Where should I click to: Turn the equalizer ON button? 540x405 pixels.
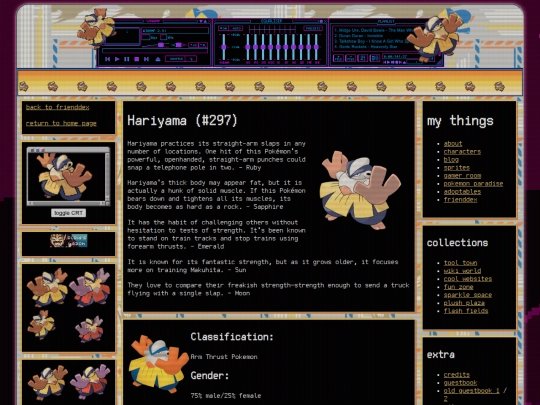tap(223, 28)
